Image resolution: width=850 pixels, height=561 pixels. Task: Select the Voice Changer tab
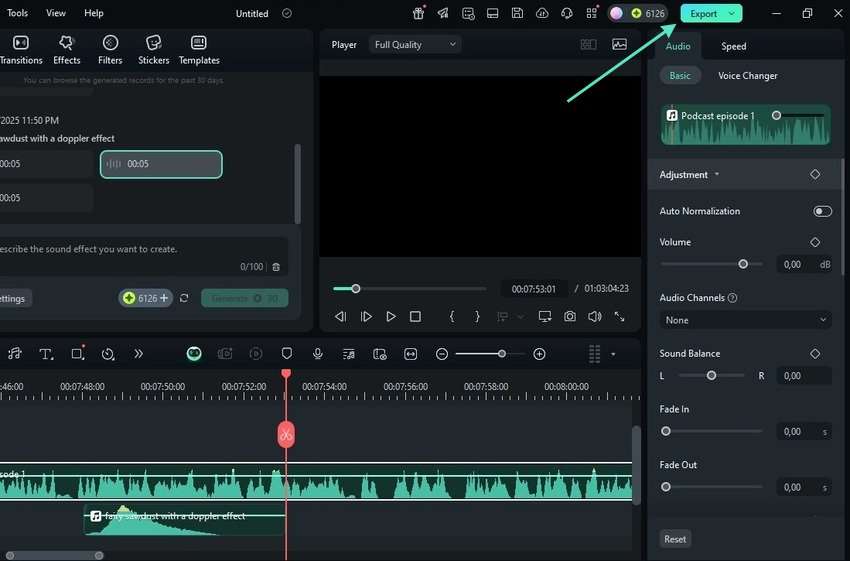pyautogui.click(x=748, y=76)
